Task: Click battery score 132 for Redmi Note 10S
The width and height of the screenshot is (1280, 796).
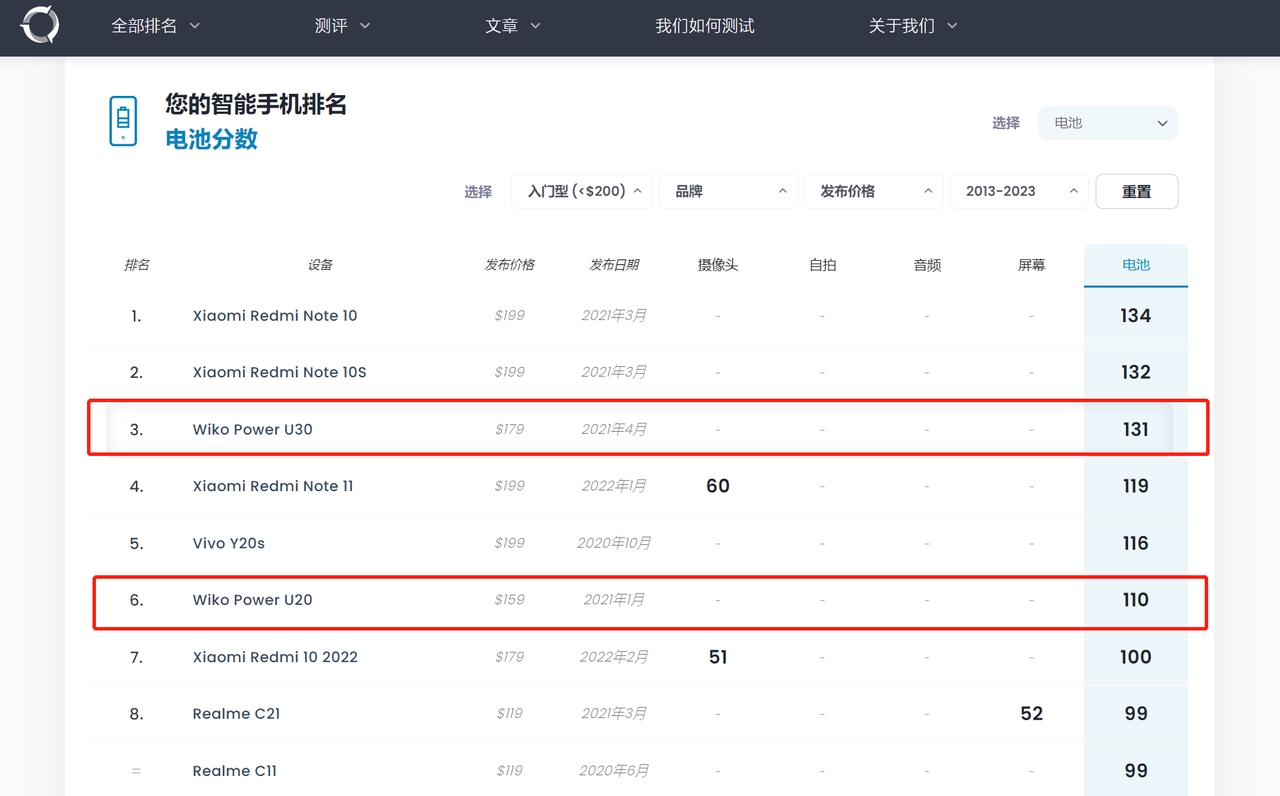Action: click(1136, 372)
